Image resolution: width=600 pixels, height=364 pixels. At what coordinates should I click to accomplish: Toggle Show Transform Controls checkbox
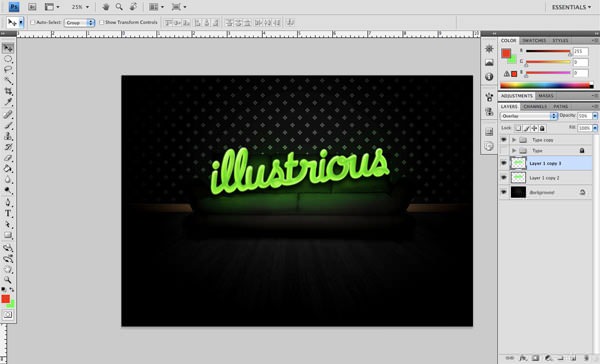click(x=101, y=23)
